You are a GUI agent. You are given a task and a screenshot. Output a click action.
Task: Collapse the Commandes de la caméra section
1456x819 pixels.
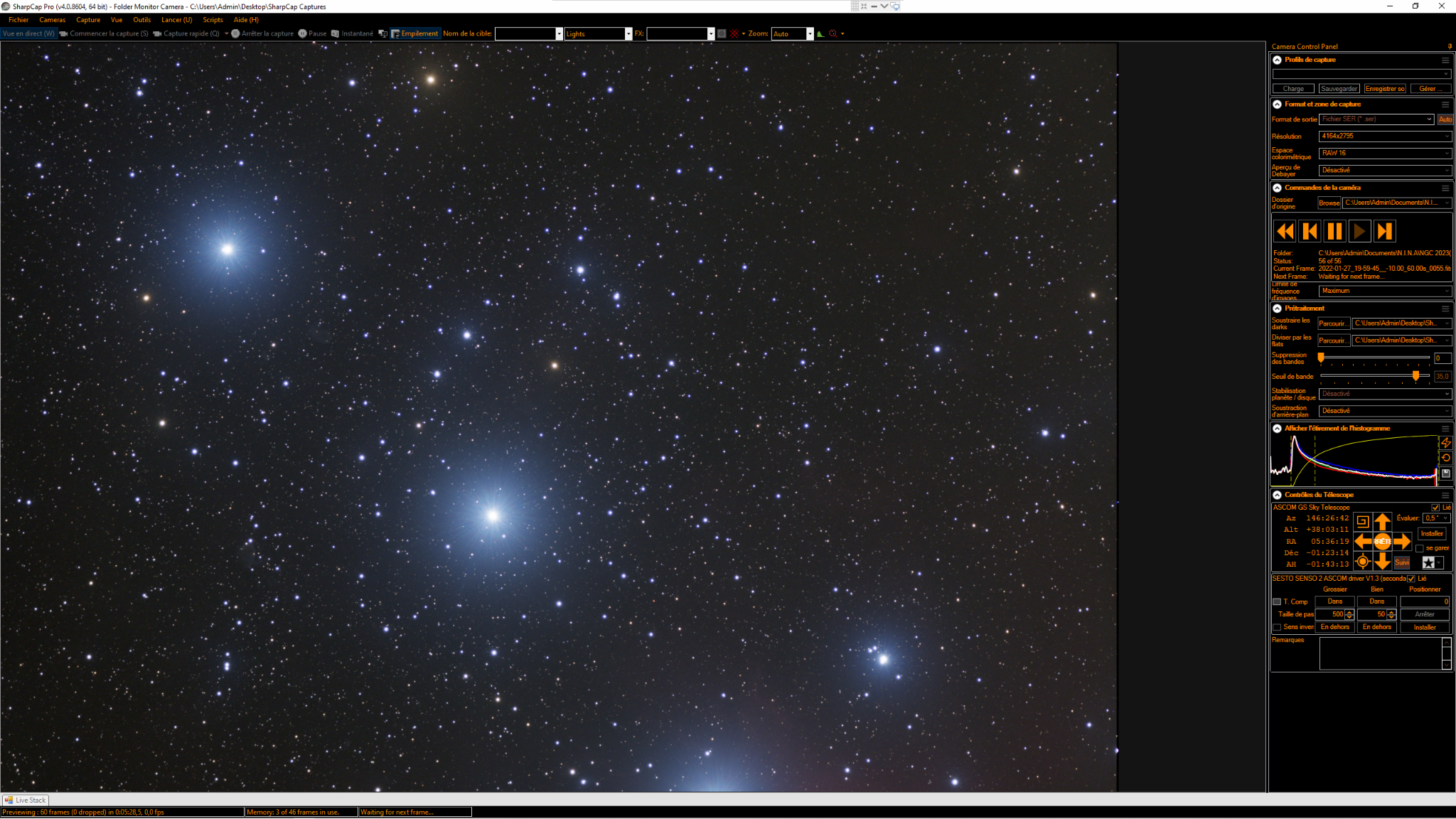click(x=1278, y=188)
